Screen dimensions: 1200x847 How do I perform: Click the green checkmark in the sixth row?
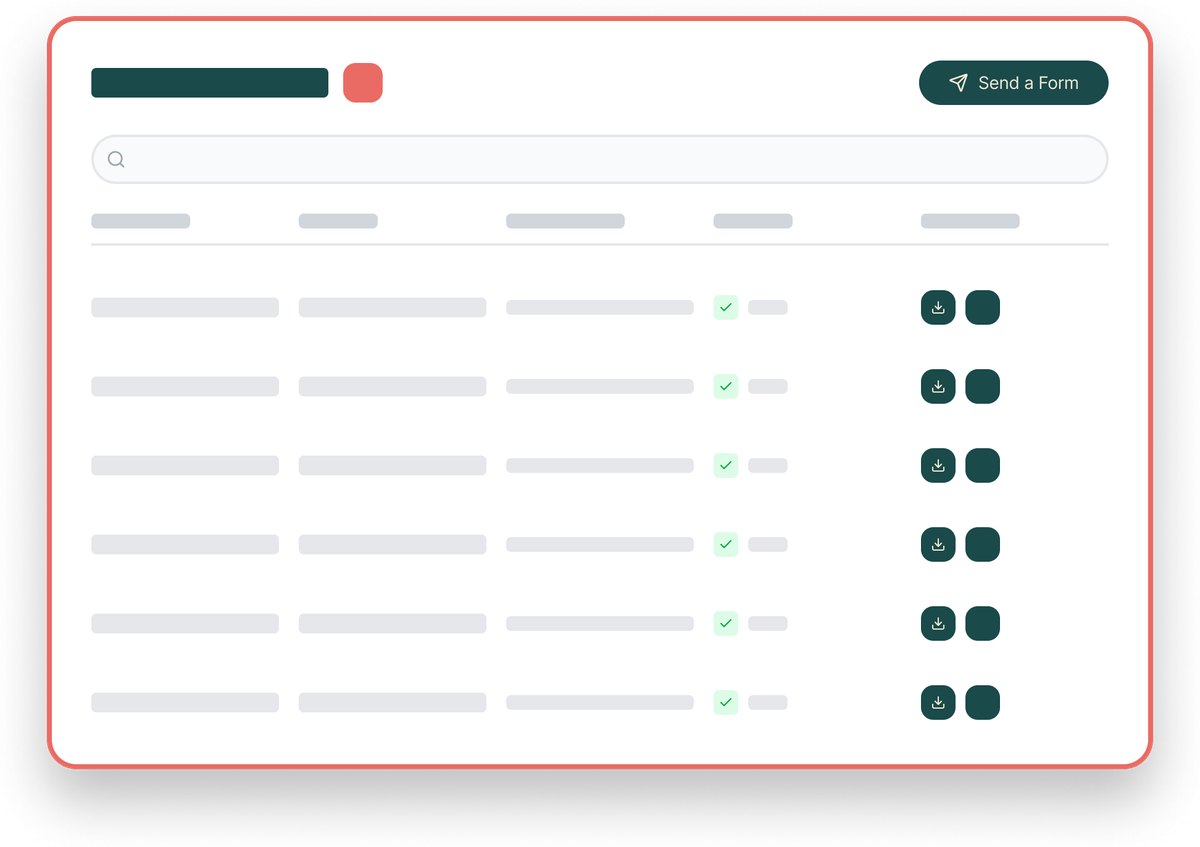[726, 702]
